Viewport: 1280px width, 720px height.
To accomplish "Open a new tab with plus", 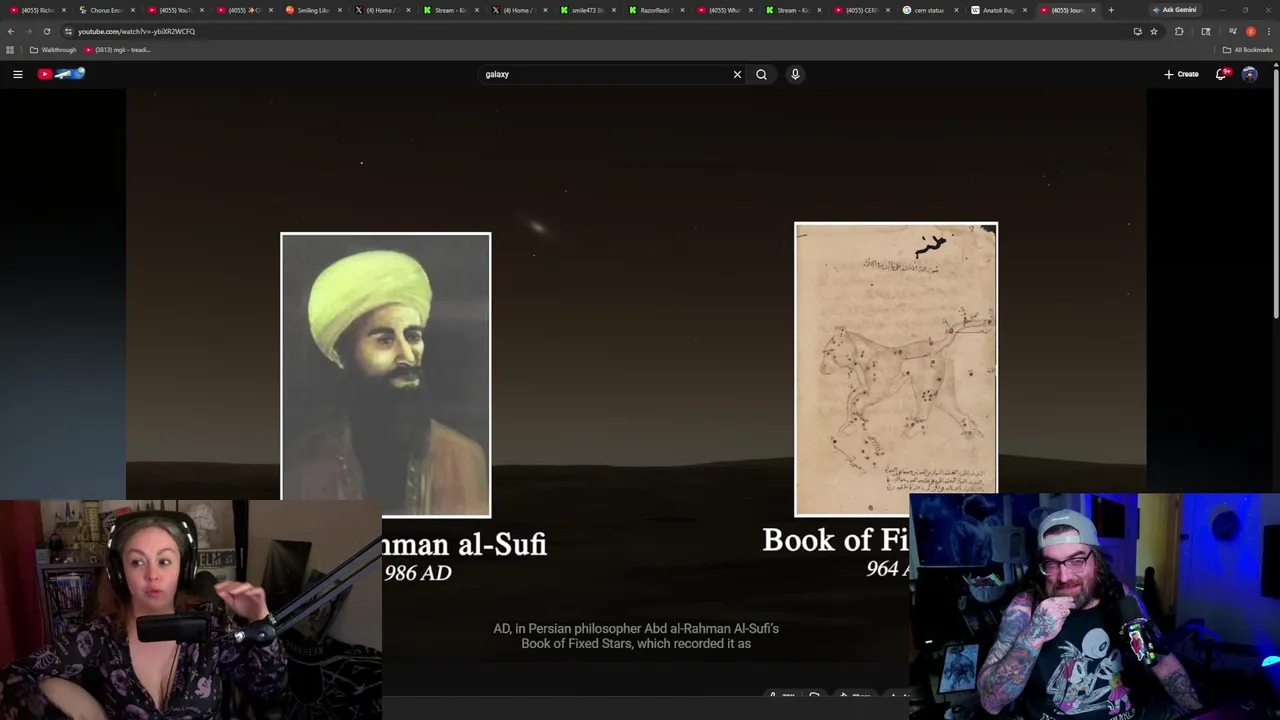I will (x=1111, y=10).
